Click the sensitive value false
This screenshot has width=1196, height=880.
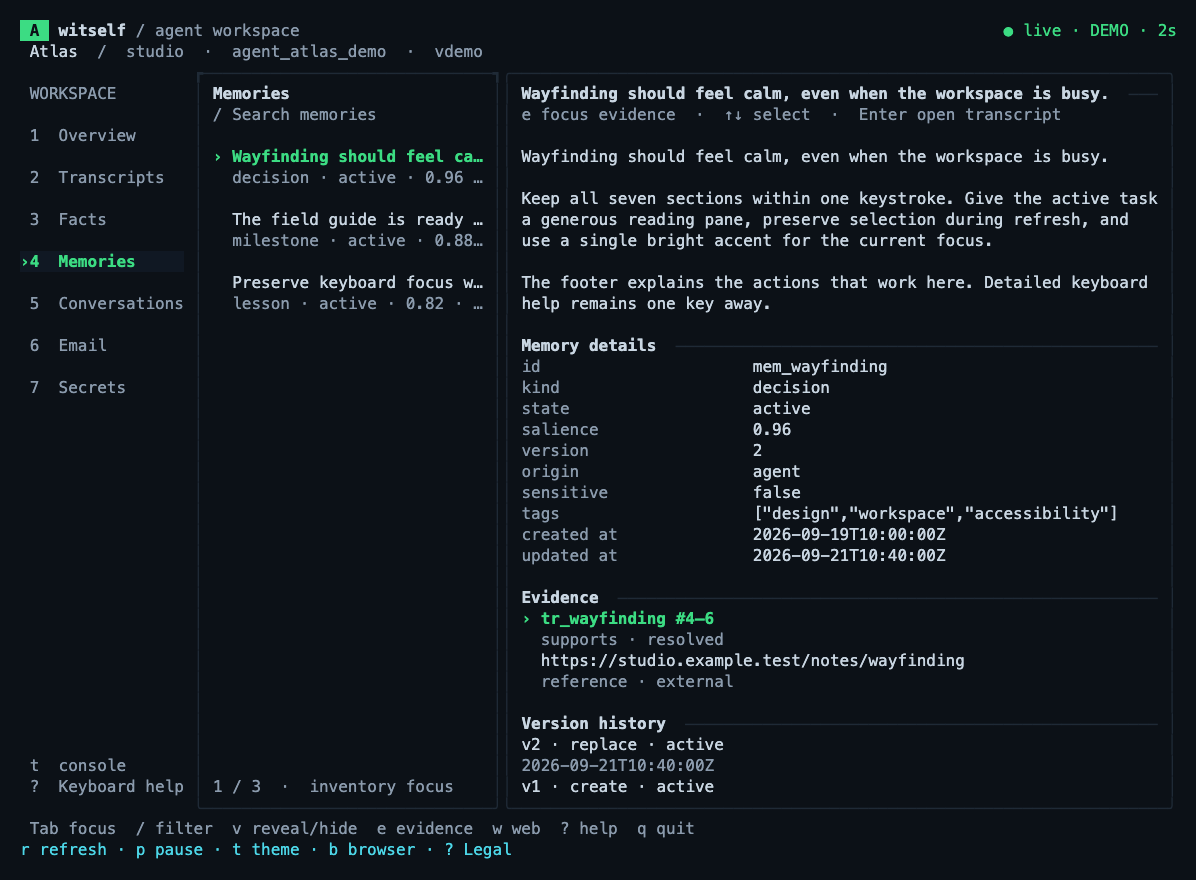(x=776, y=493)
